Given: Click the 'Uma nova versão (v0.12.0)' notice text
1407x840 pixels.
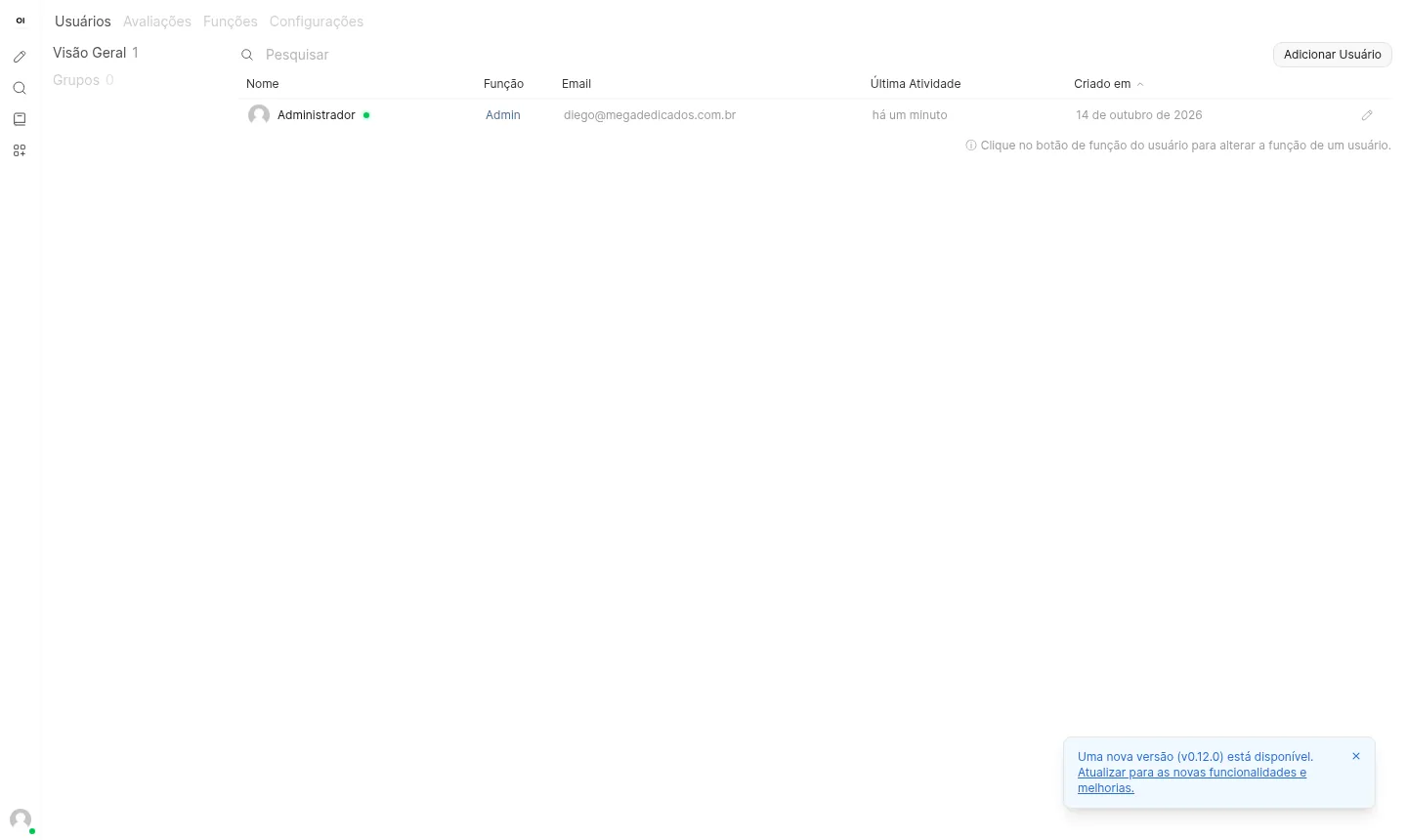Looking at the screenshot, I should pyautogui.click(x=1195, y=757).
